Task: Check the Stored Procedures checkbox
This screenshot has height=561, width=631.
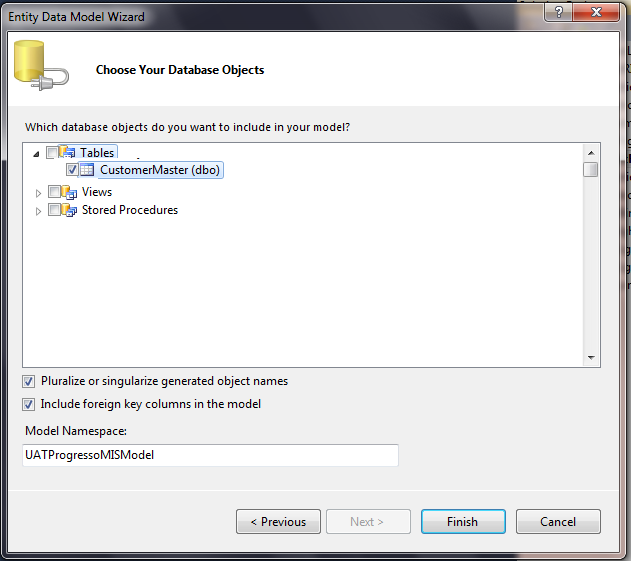Action: click(54, 210)
